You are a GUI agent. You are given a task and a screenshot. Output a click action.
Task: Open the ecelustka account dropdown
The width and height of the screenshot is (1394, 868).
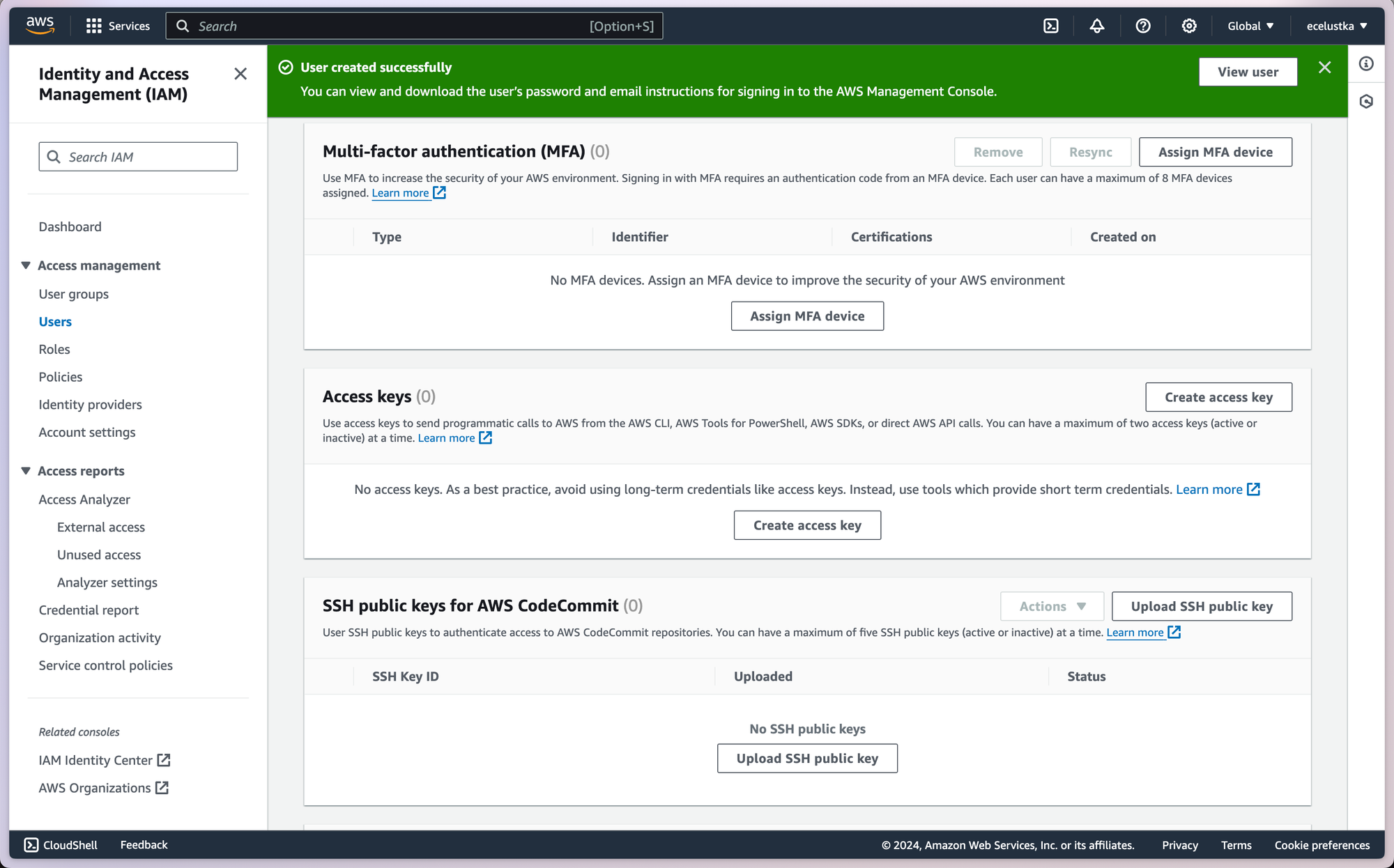click(x=1336, y=26)
